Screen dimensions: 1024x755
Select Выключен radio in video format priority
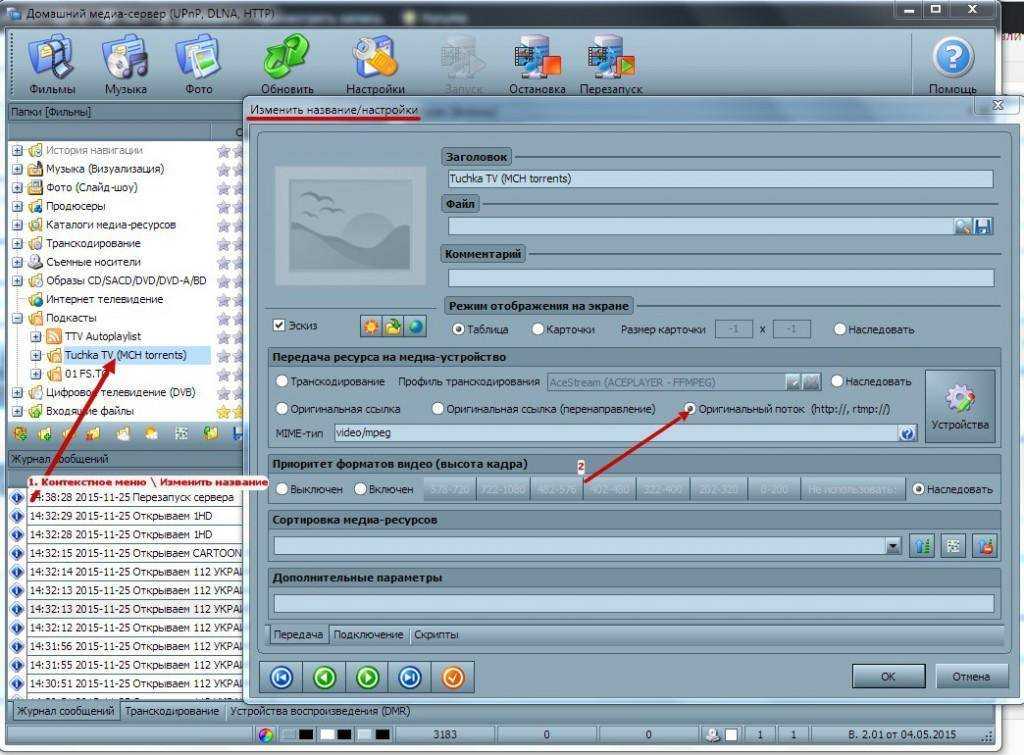tap(281, 489)
